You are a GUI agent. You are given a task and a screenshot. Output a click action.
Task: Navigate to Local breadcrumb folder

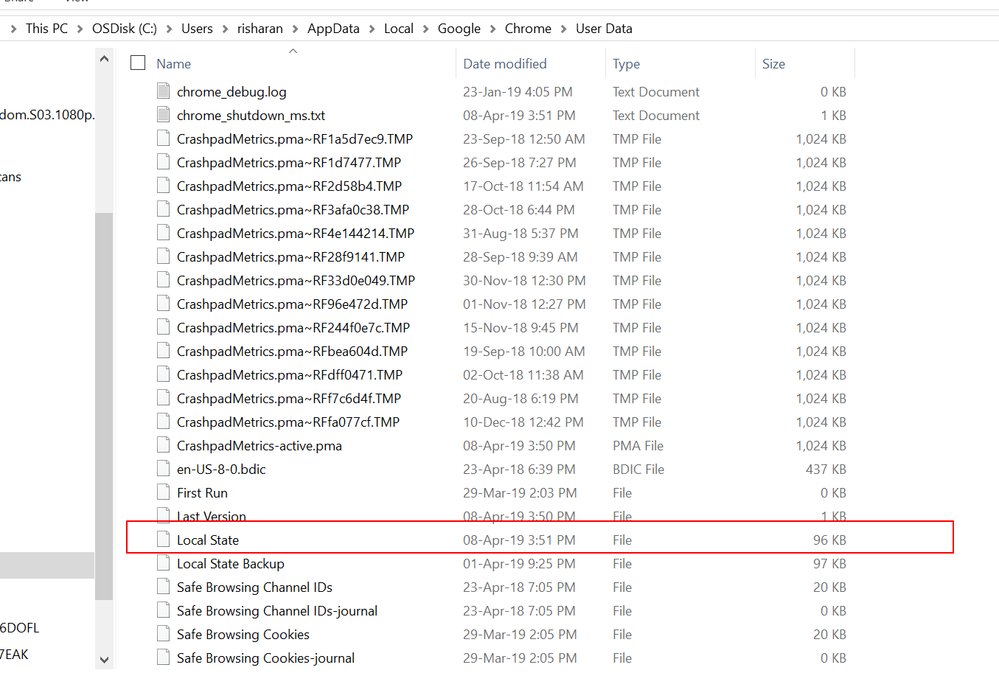coord(399,29)
